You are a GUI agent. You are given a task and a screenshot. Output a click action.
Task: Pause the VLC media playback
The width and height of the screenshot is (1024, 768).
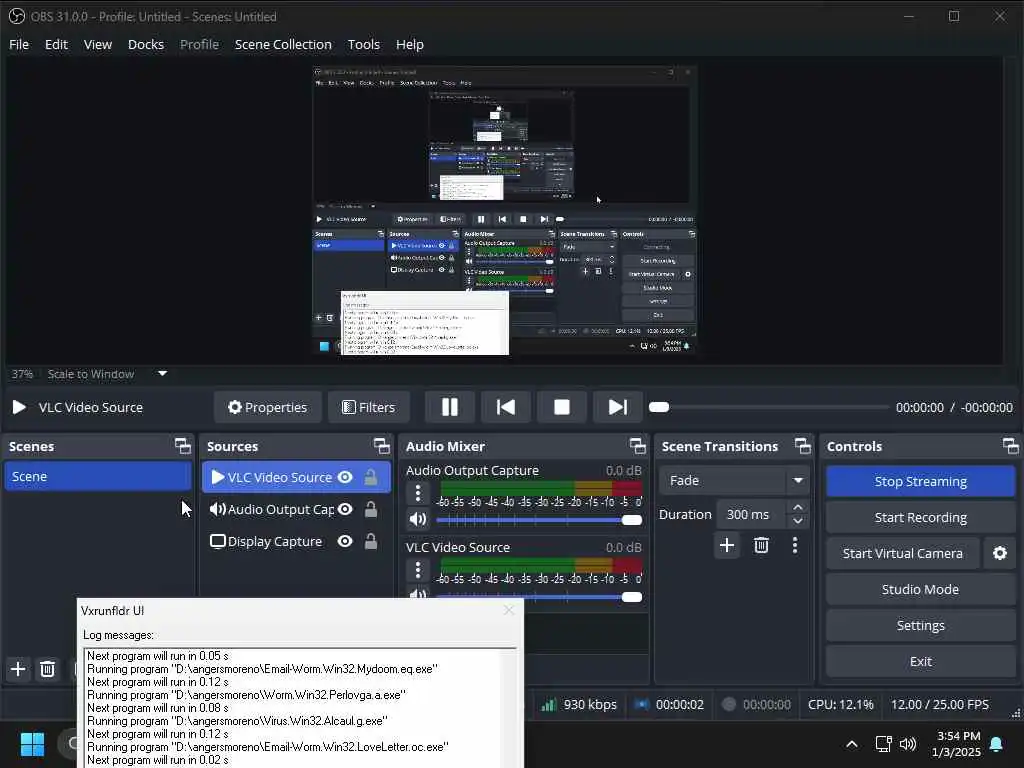pyautogui.click(x=450, y=408)
